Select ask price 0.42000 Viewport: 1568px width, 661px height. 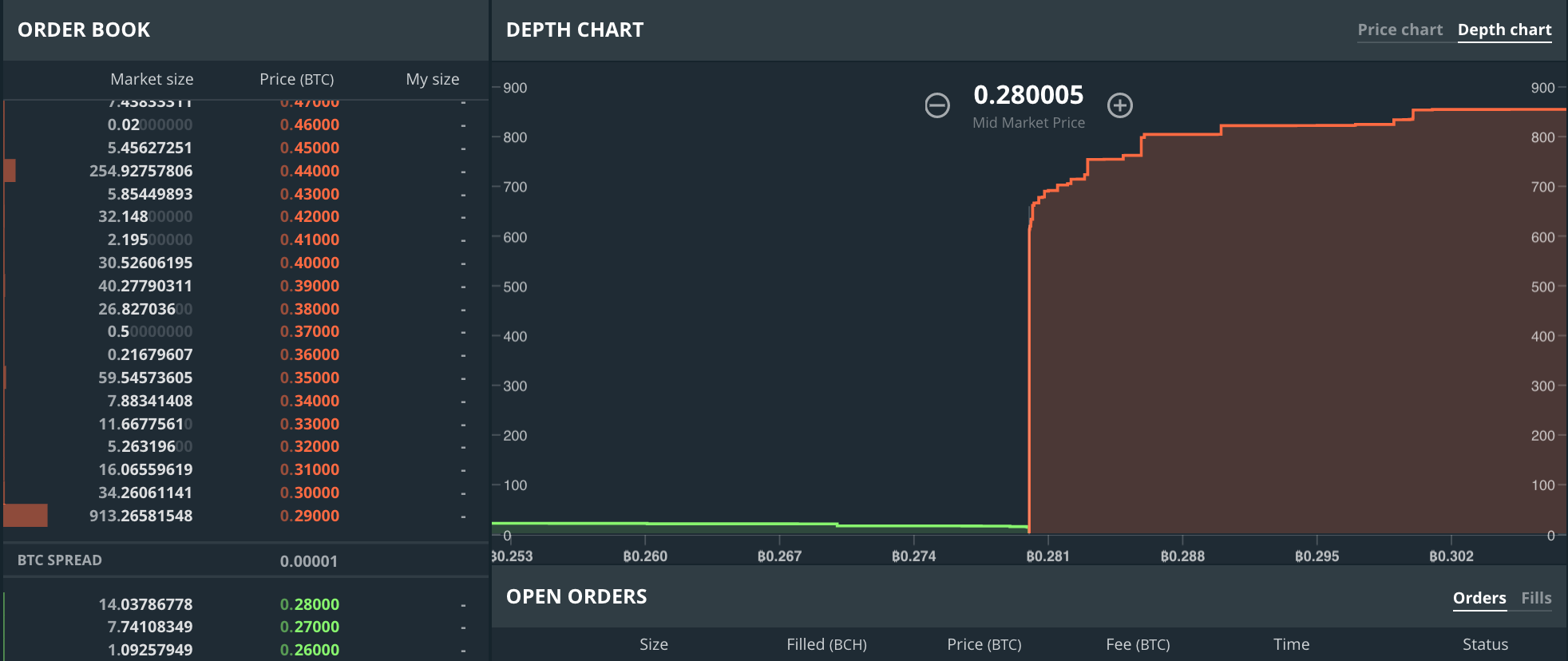(310, 216)
